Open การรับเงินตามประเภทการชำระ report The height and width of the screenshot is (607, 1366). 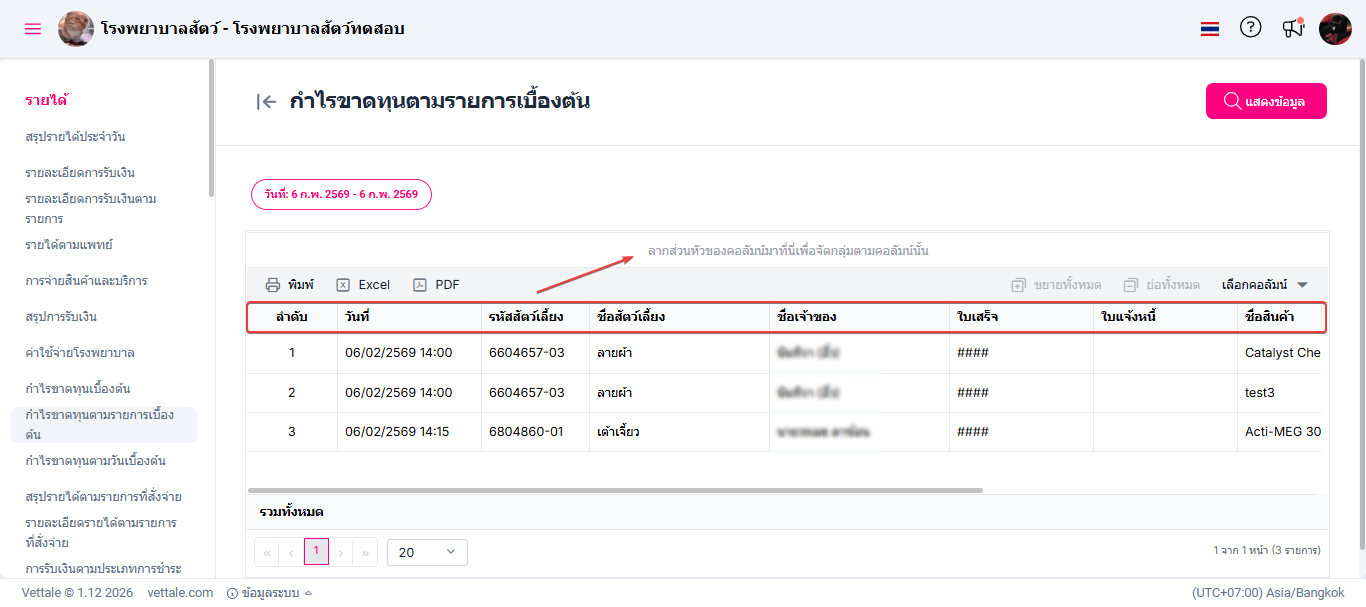click(103, 569)
